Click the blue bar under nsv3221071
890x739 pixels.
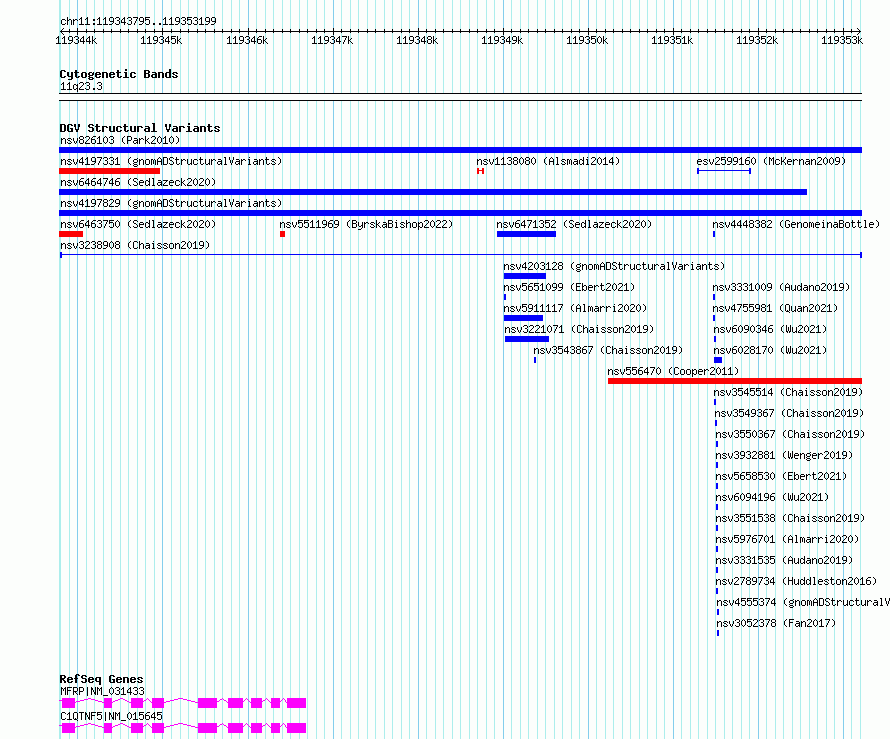click(x=527, y=339)
